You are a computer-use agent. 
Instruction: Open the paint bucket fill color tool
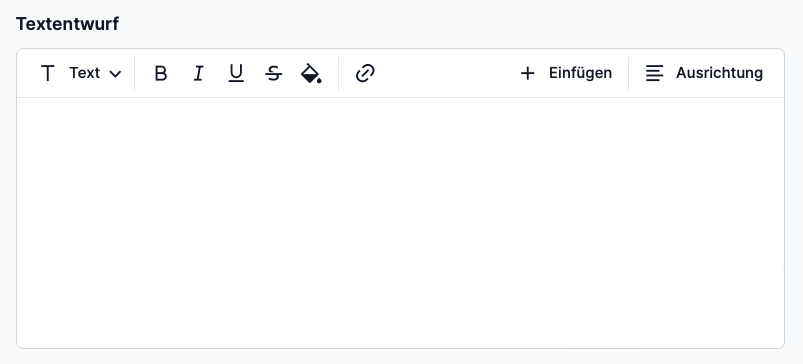(311, 73)
